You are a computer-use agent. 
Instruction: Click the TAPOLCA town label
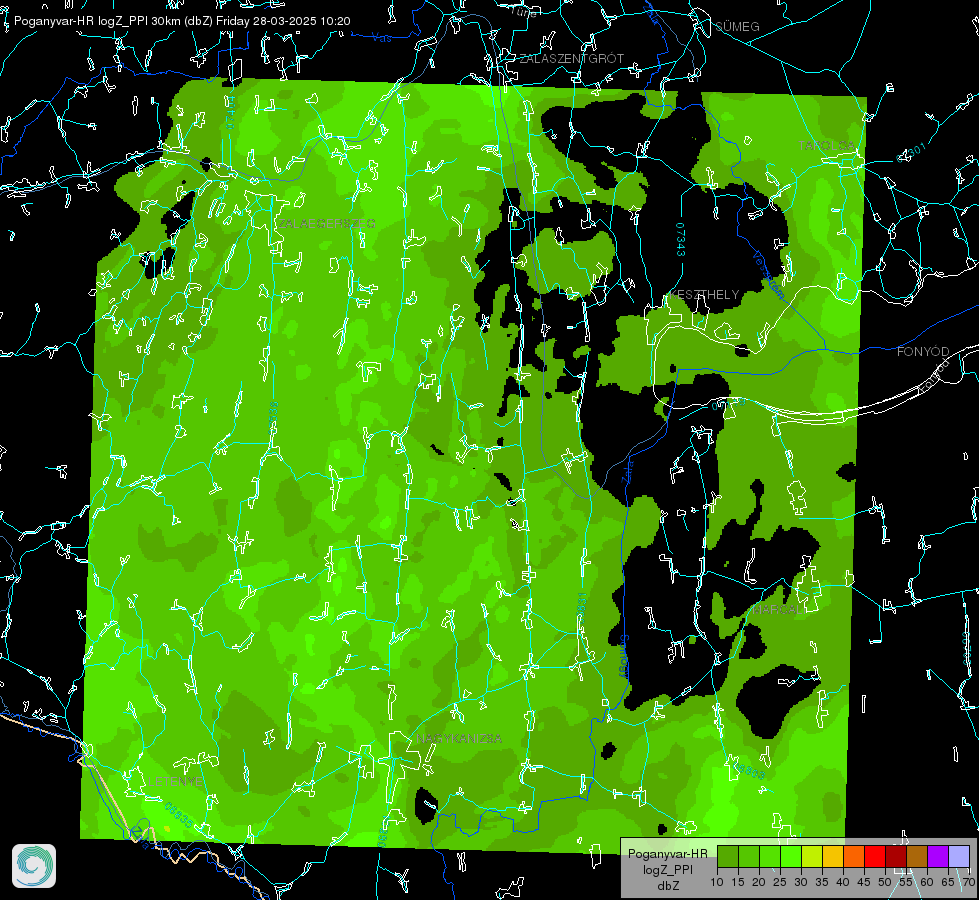(x=827, y=146)
